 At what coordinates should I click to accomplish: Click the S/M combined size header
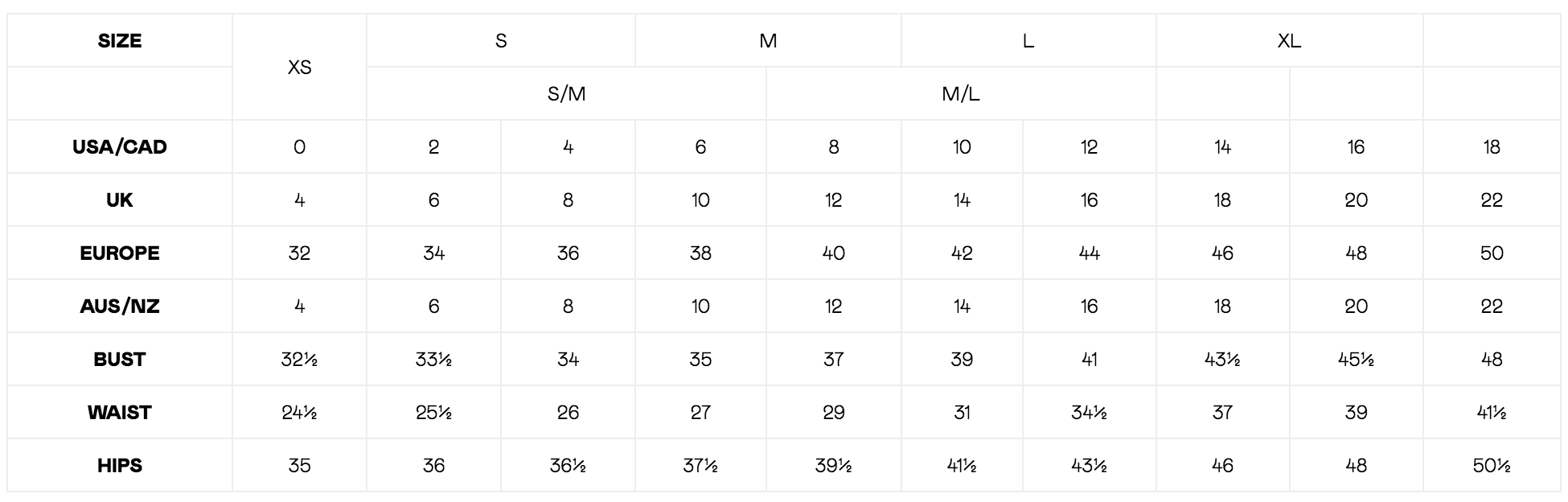(x=566, y=94)
